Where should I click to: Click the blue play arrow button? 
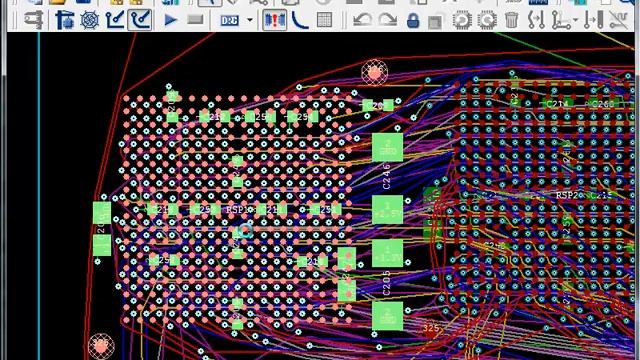(x=170, y=20)
